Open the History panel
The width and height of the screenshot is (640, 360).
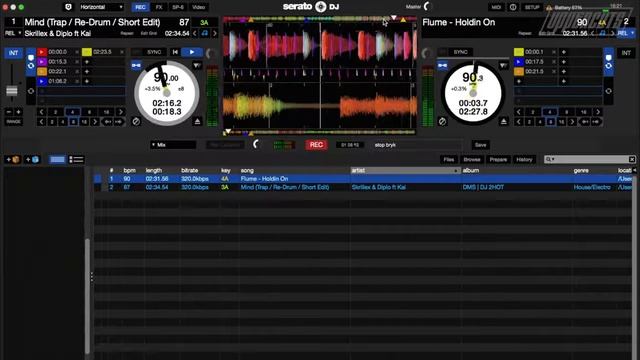click(524, 159)
